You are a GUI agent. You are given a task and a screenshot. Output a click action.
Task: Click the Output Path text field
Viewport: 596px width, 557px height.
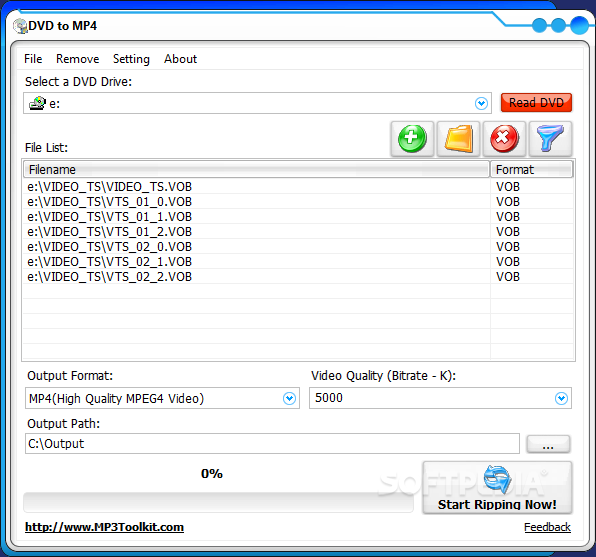pos(272,444)
